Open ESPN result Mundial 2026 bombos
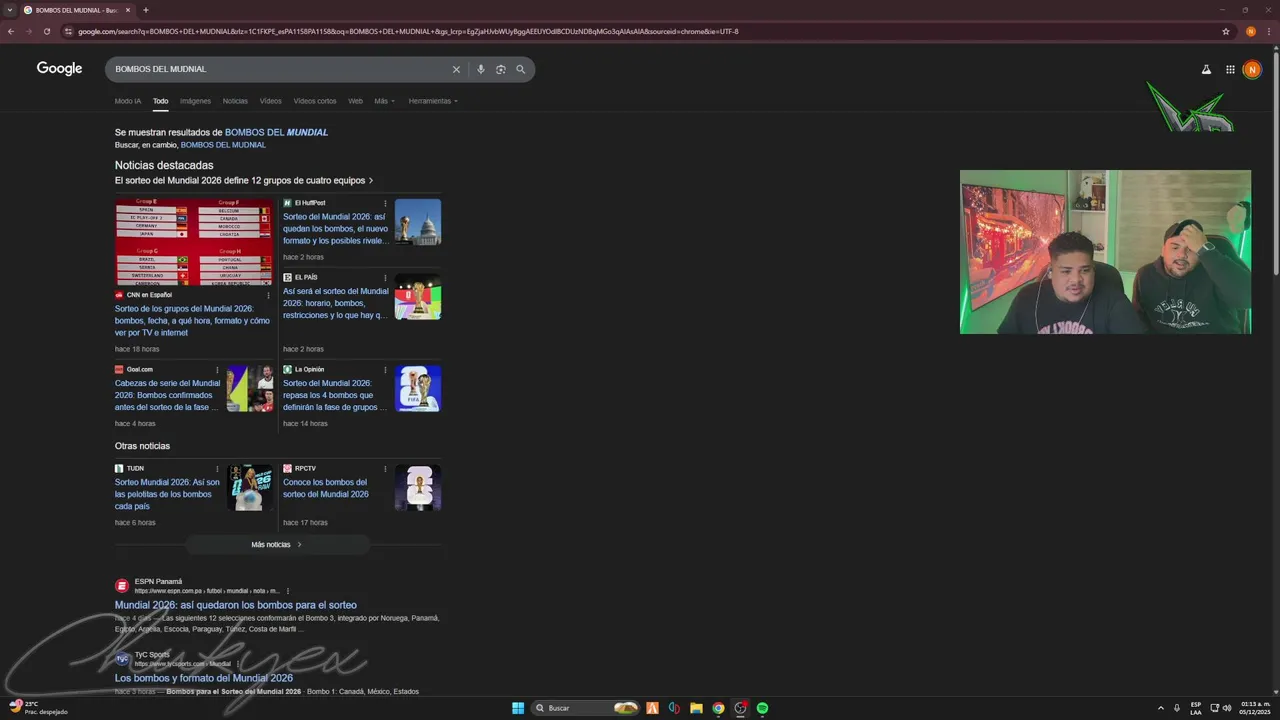 (235, 605)
